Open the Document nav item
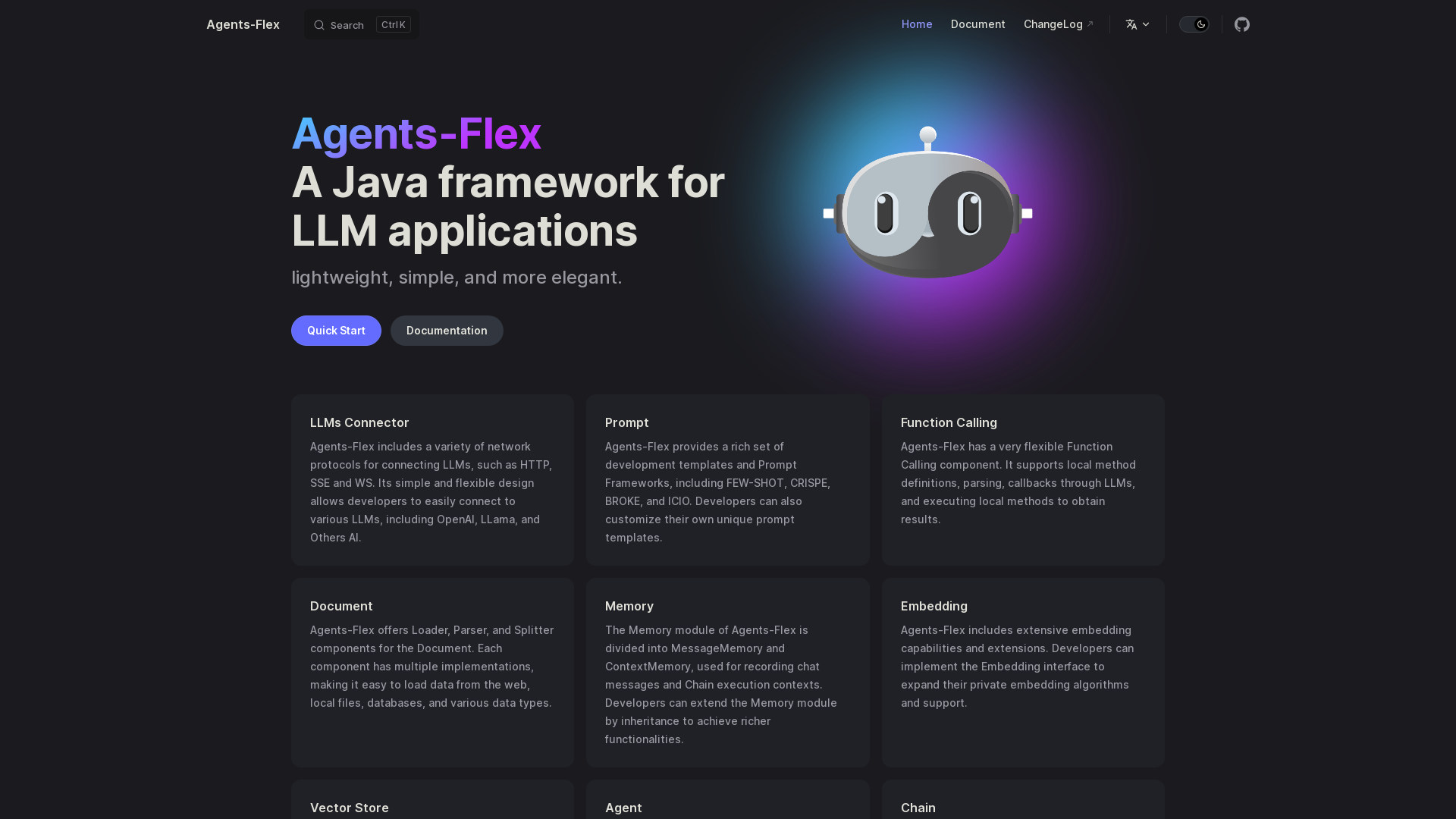The image size is (1456, 819). pos(977,24)
